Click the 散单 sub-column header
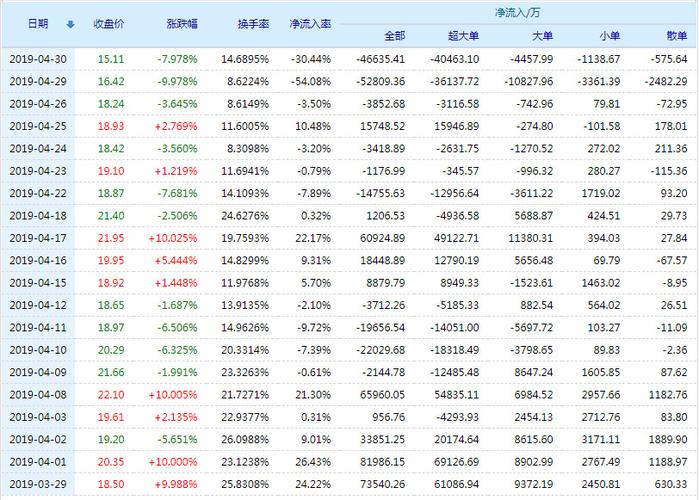699x500 pixels. [x=677, y=36]
